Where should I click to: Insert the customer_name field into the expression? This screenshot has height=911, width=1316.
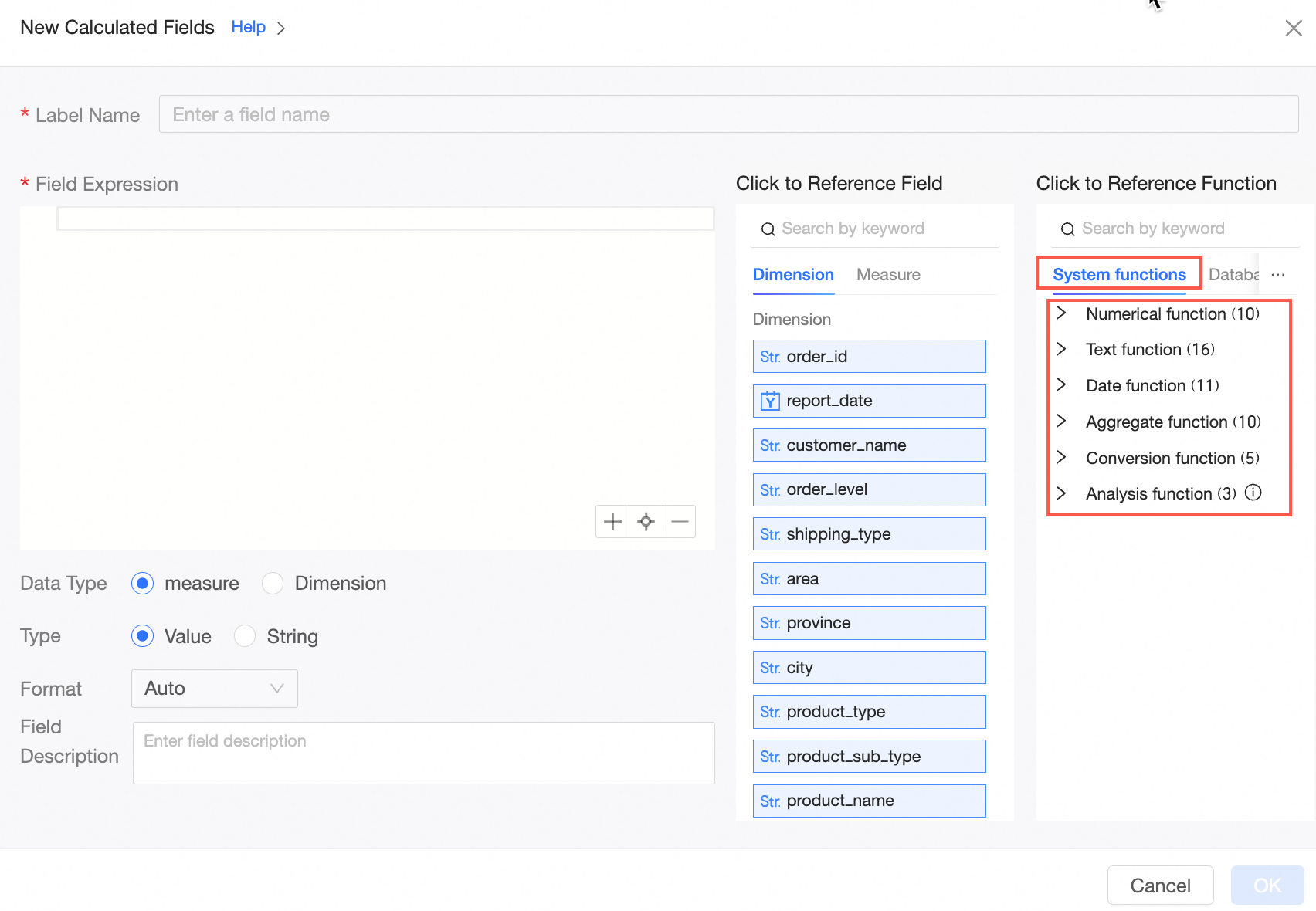pos(869,445)
